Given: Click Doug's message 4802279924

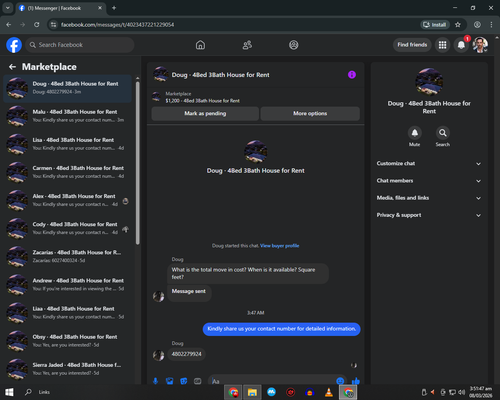Looking at the screenshot, I should click(x=187, y=354).
